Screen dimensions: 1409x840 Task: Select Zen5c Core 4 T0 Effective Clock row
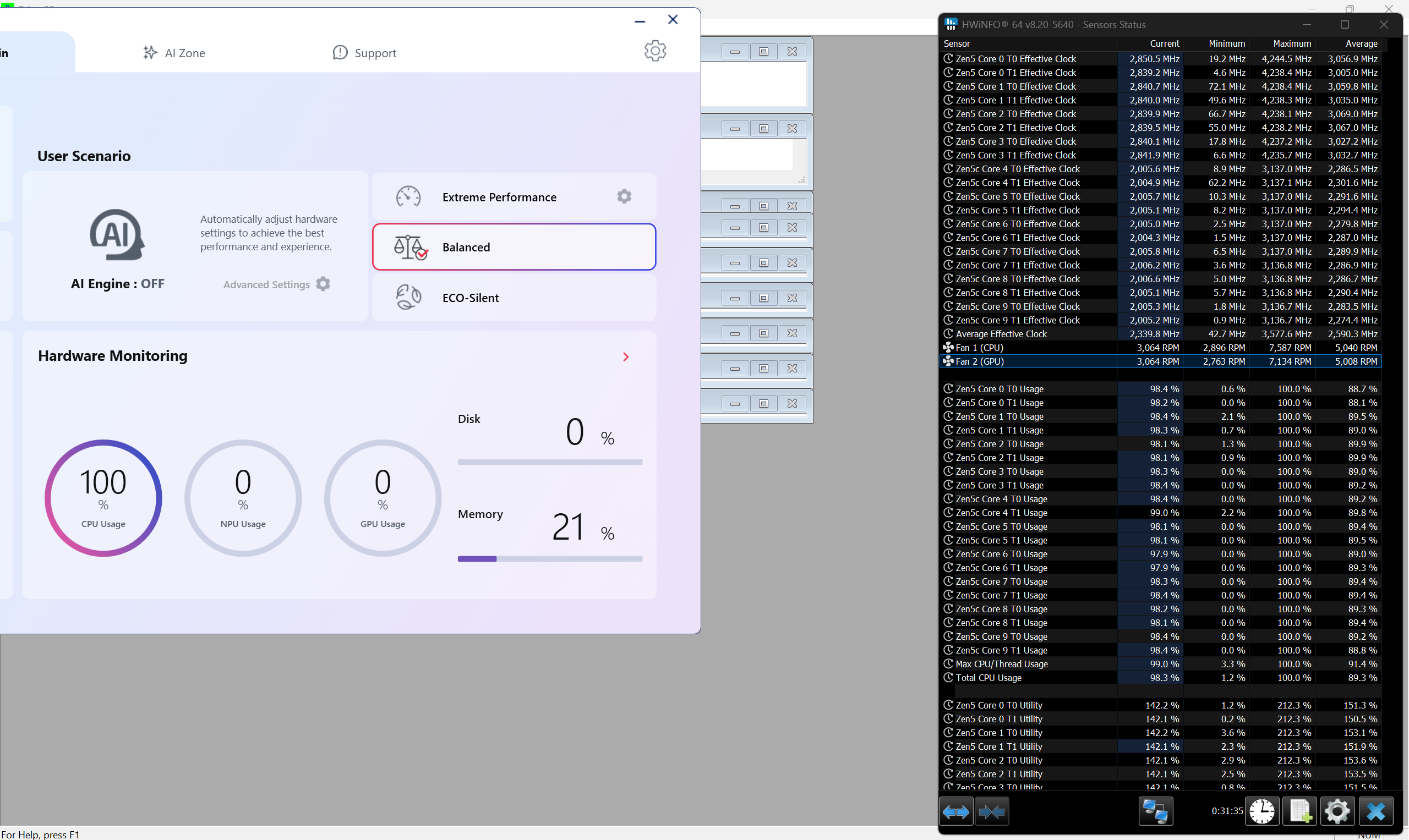[x=1161, y=169]
